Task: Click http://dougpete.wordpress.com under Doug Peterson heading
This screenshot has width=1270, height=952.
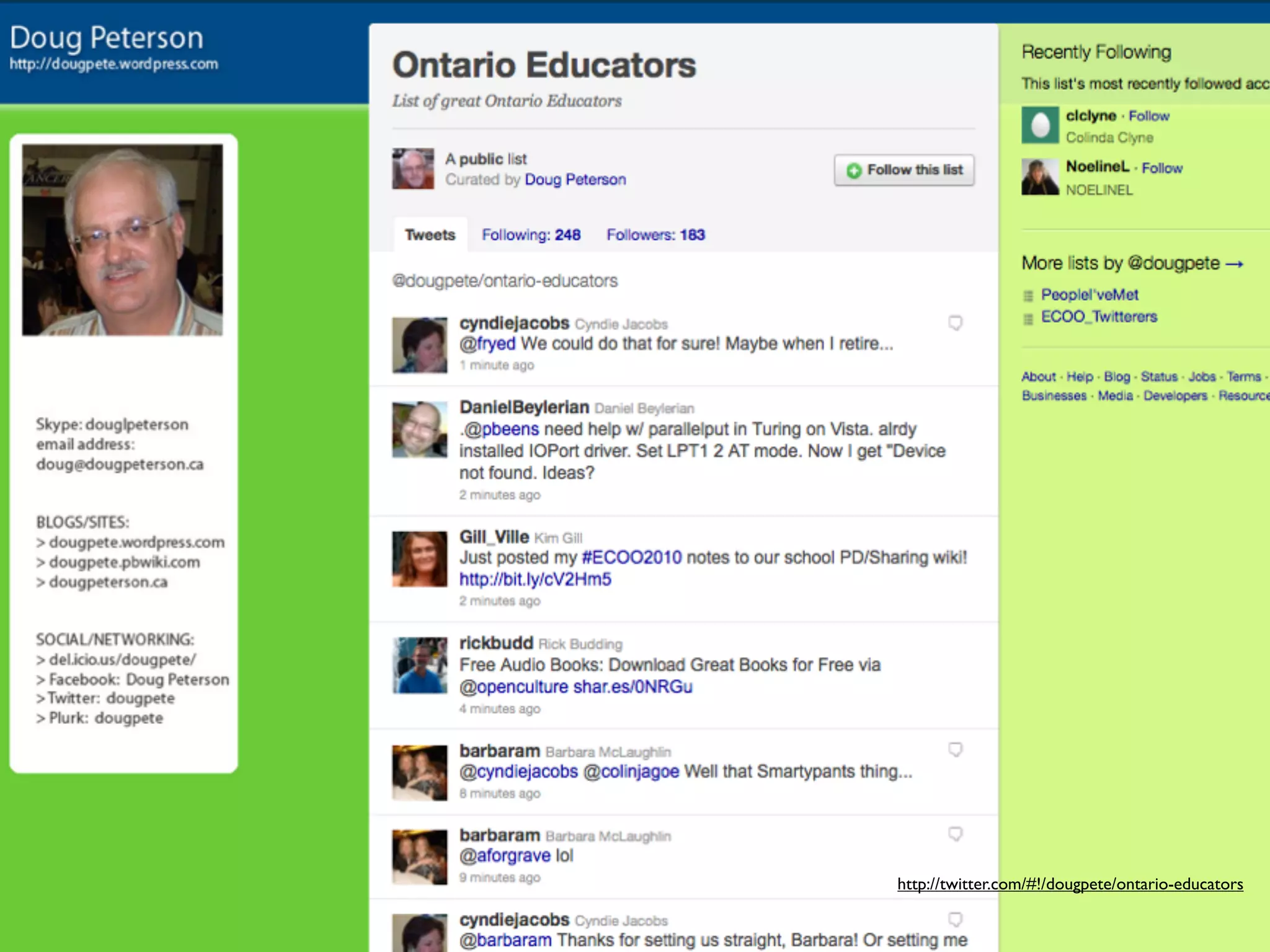Action: pos(114,64)
